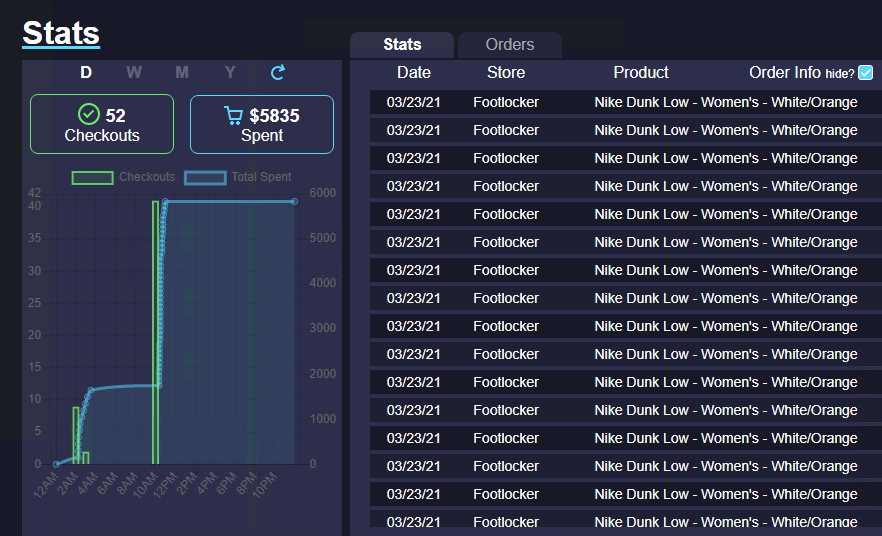882x536 pixels.
Task: Click the Stats page heading
Action: coord(61,33)
